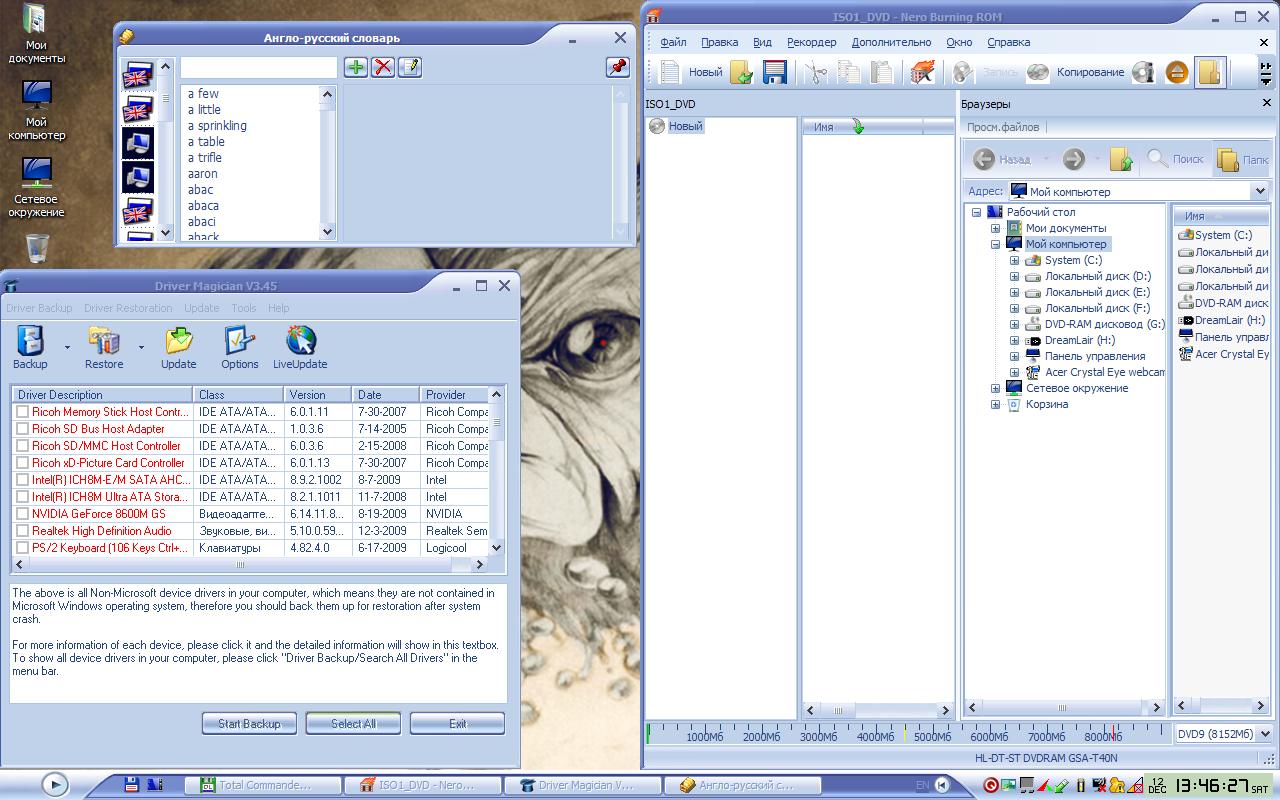1280x800 pixels.
Task: Add a new word with the green plus
Action: pos(355,67)
